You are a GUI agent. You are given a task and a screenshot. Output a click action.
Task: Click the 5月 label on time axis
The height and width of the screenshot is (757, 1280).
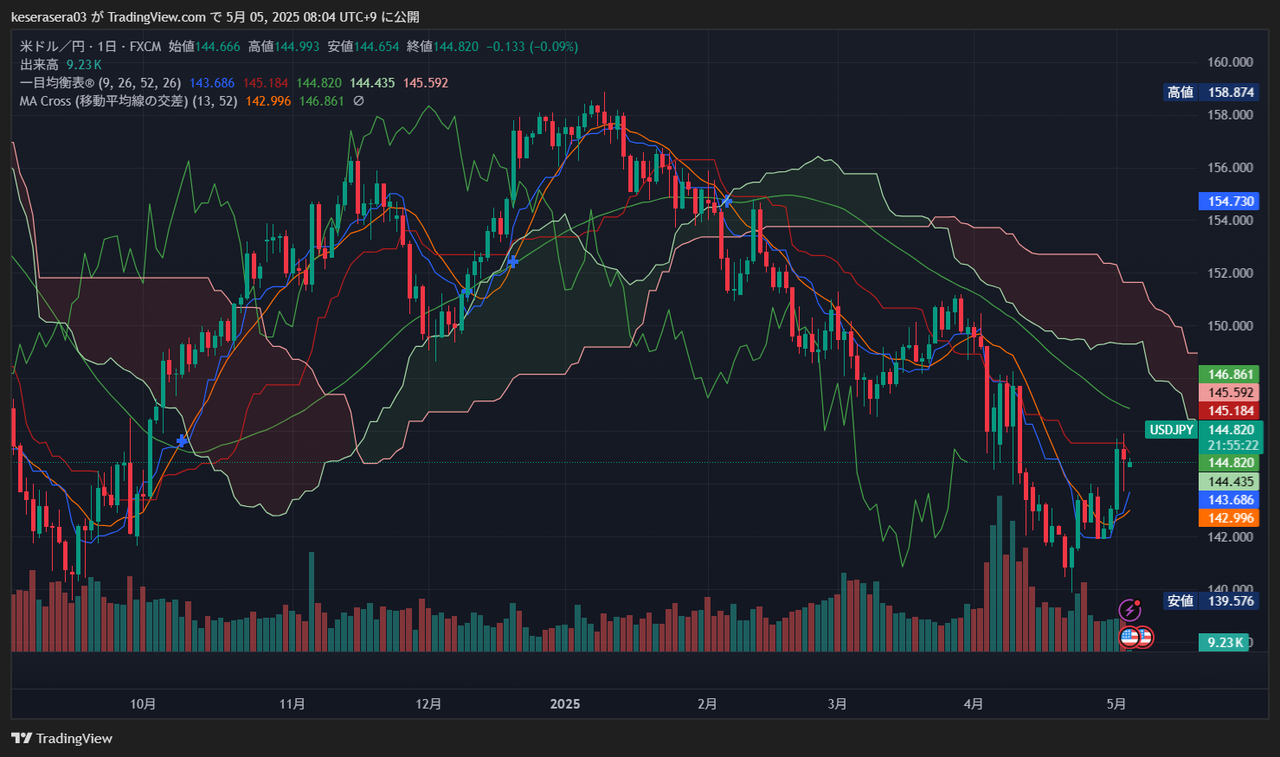point(1118,704)
